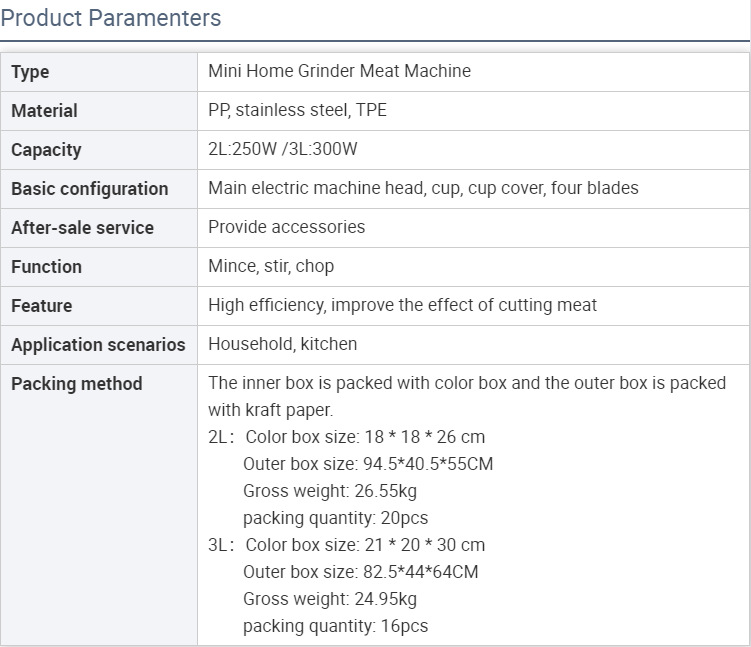Click the packing quantity: 16pcs line

[335, 626]
